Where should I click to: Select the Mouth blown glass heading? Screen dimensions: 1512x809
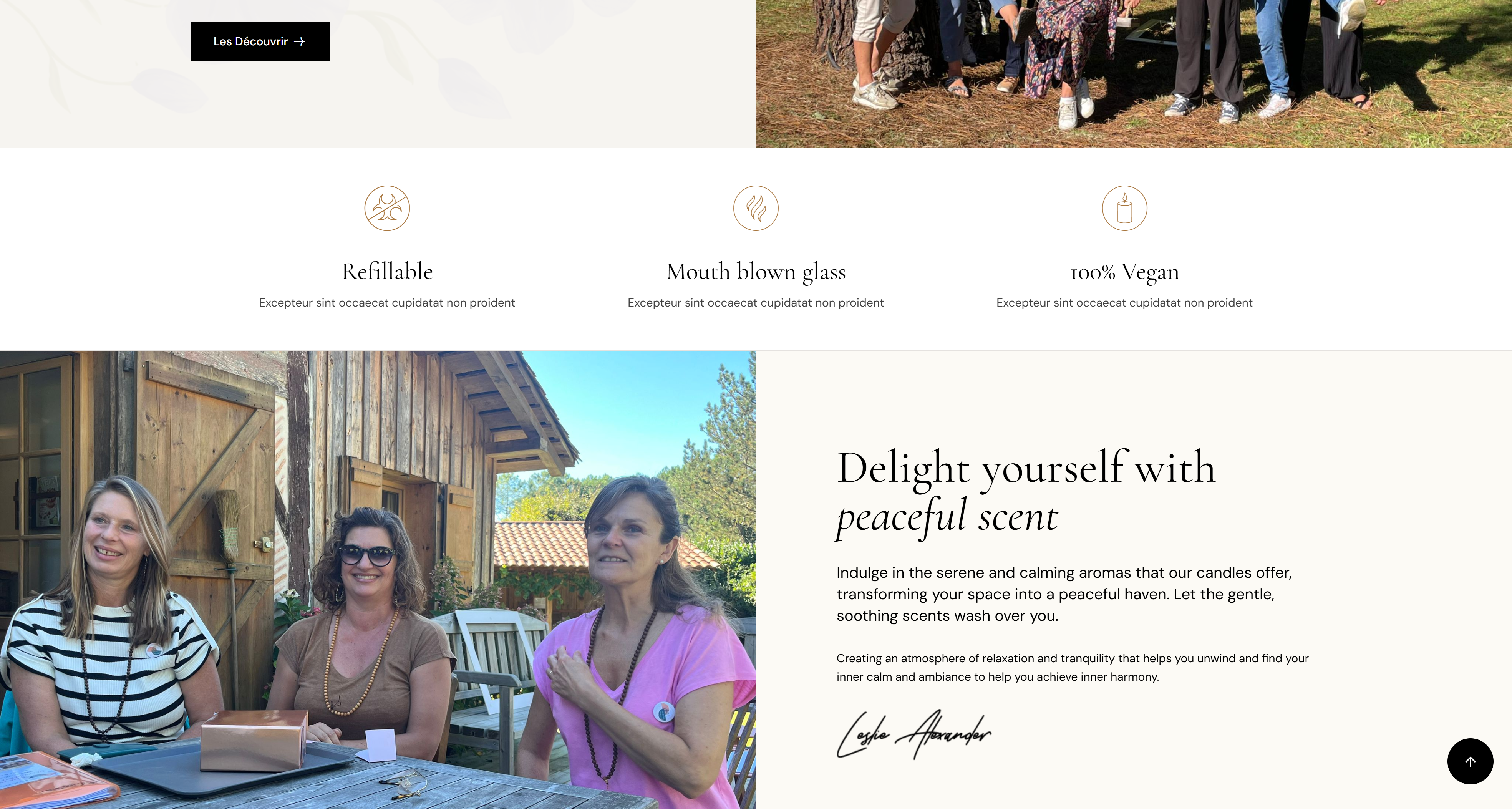click(x=756, y=272)
